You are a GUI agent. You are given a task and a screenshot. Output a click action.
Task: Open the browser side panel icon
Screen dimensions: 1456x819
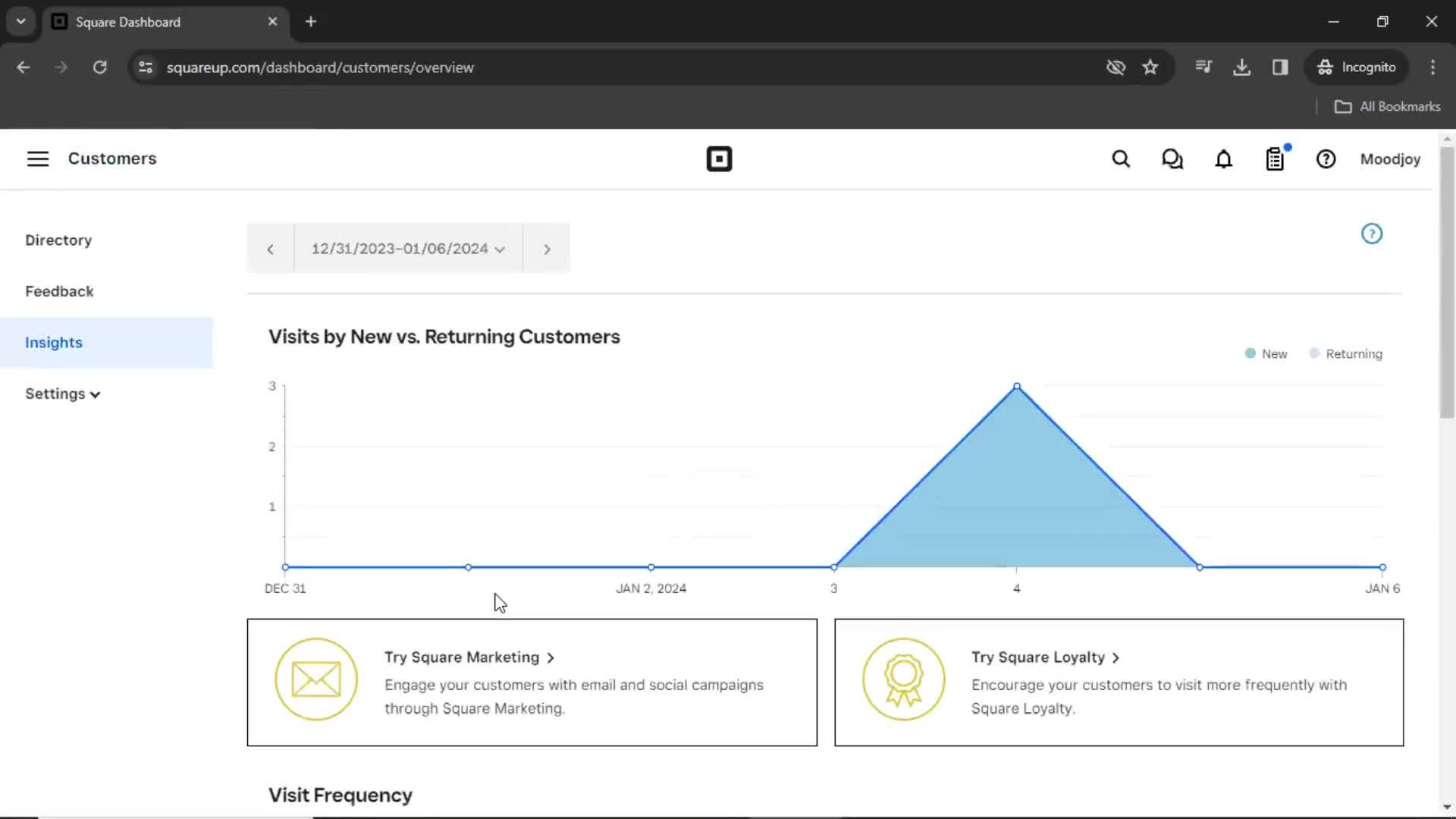1280,67
